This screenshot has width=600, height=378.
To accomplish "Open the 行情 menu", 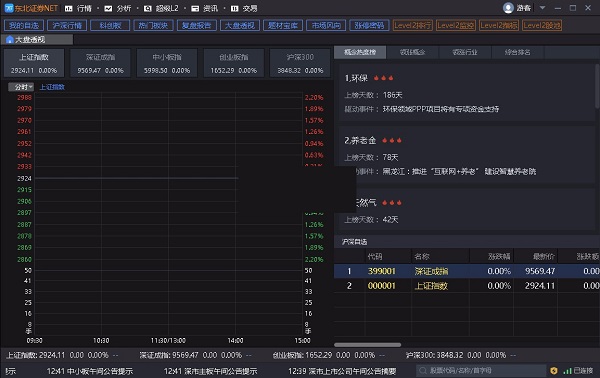I will pyautogui.click(x=84, y=8).
